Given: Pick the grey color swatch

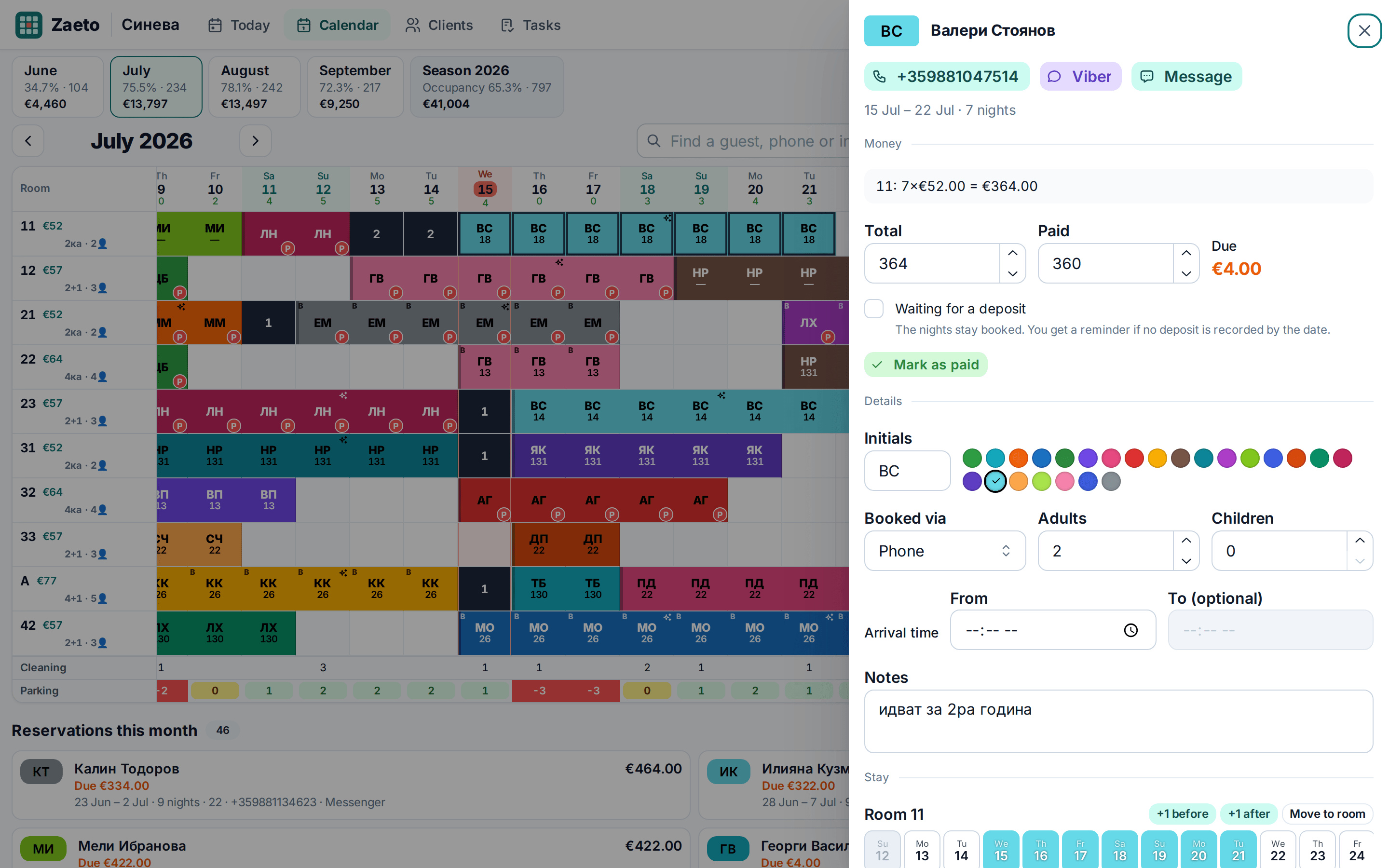Looking at the screenshot, I should click(x=1111, y=481).
